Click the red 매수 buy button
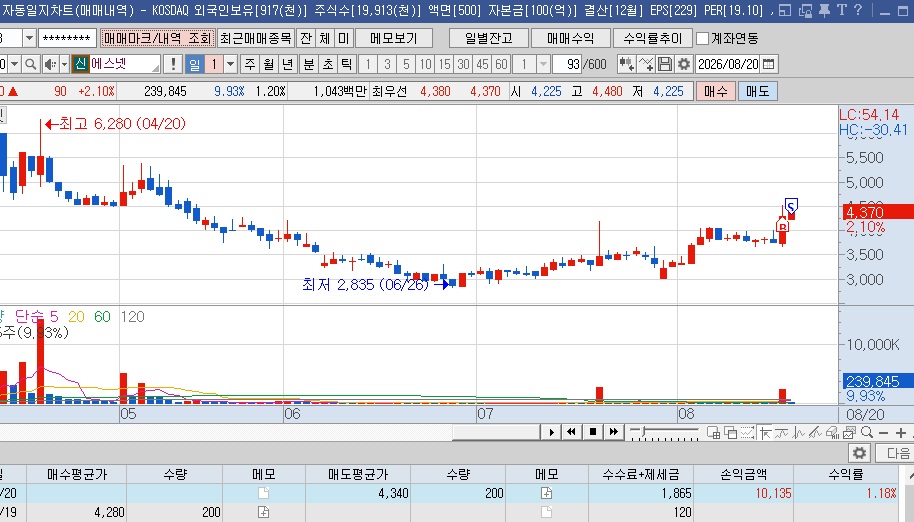The width and height of the screenshot is (914, 522). point(715,91)
